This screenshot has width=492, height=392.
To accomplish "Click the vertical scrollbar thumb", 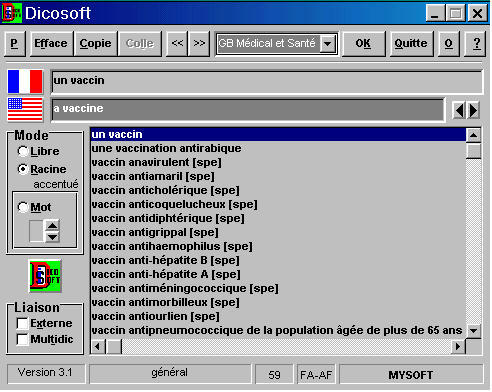I will (473, 151).
